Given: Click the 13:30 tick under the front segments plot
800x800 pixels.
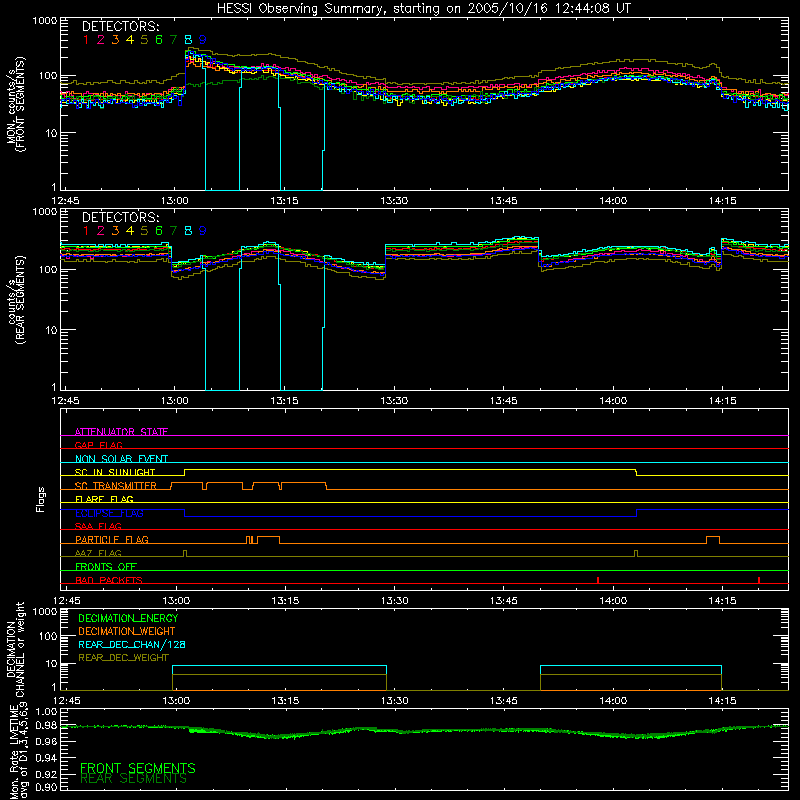Looking at the screenshot, I should tap(394, 201).
